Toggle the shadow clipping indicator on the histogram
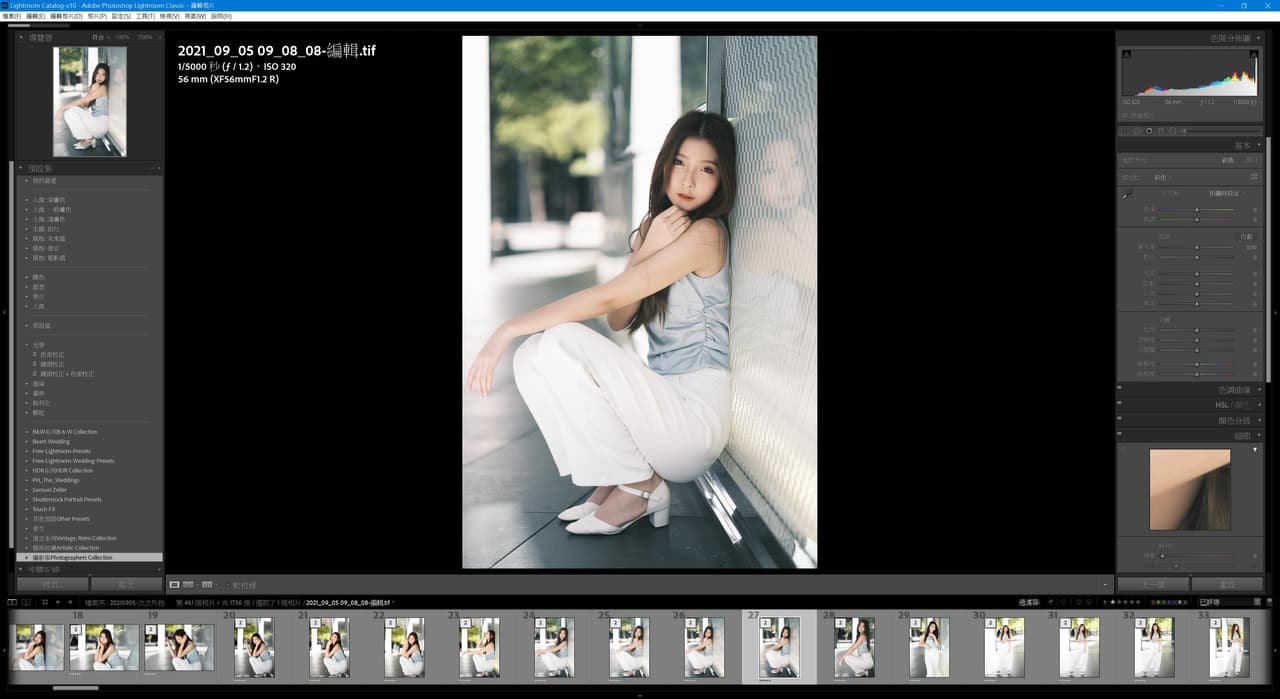The height and width of the screenshot is (699, 1280). [1125, 52]
